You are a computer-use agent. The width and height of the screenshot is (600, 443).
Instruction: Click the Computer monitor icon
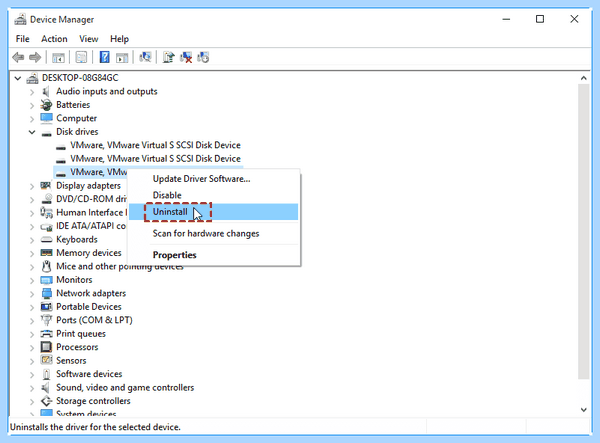46,118
